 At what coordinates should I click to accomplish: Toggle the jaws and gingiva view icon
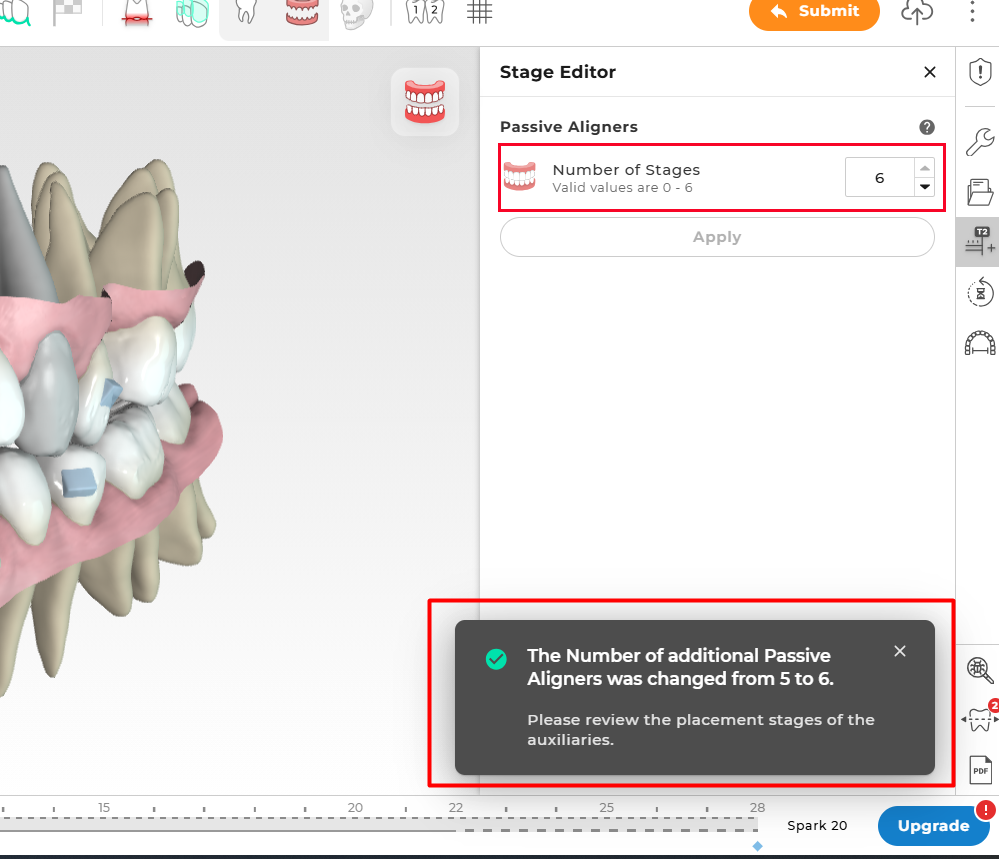click(x=302, y=13)
